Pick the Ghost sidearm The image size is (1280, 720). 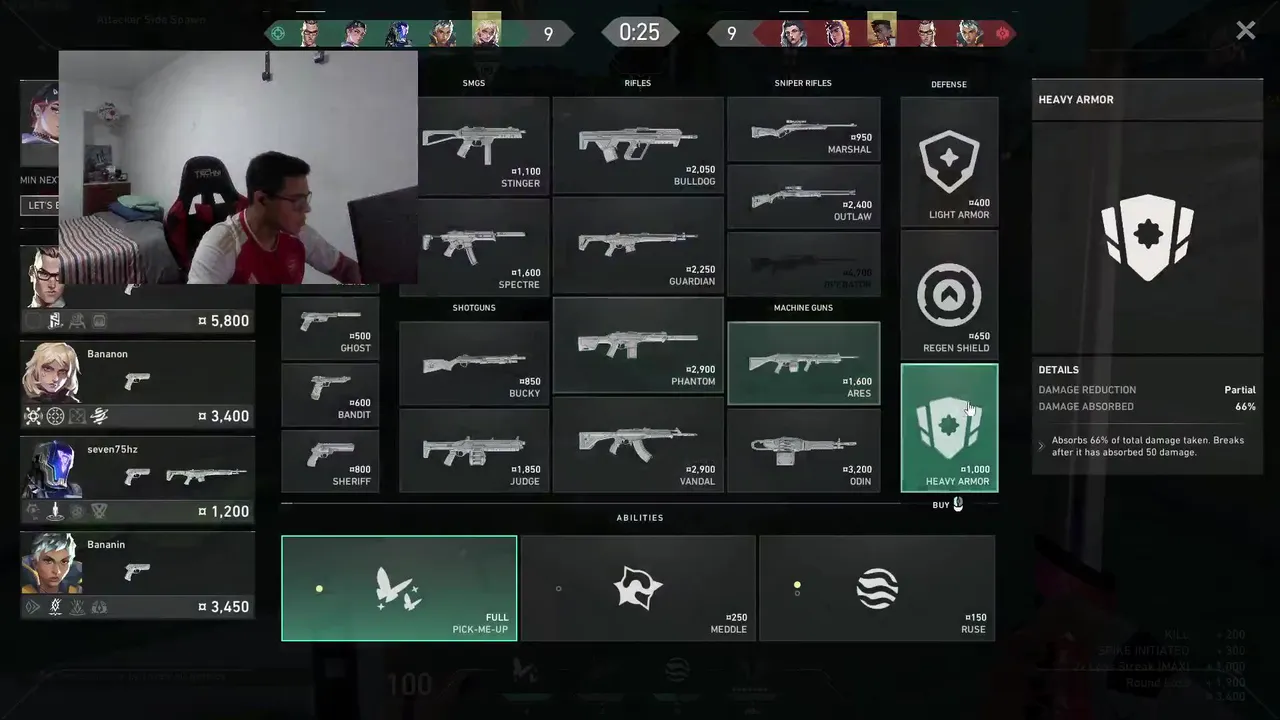tap(330, 328)
